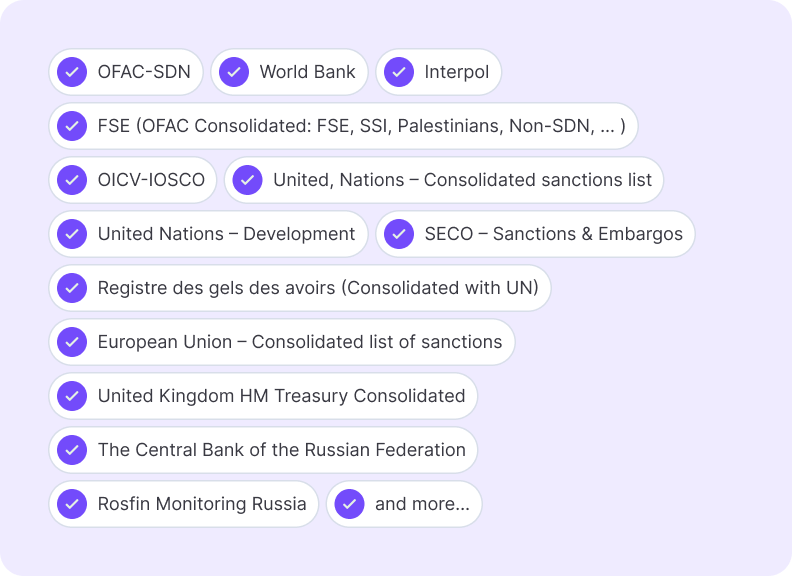Image resolution: width=792 pixels, height=576 pixels.
Task: Click the checkmark icon beside World Bank
Action: (234, 72)
